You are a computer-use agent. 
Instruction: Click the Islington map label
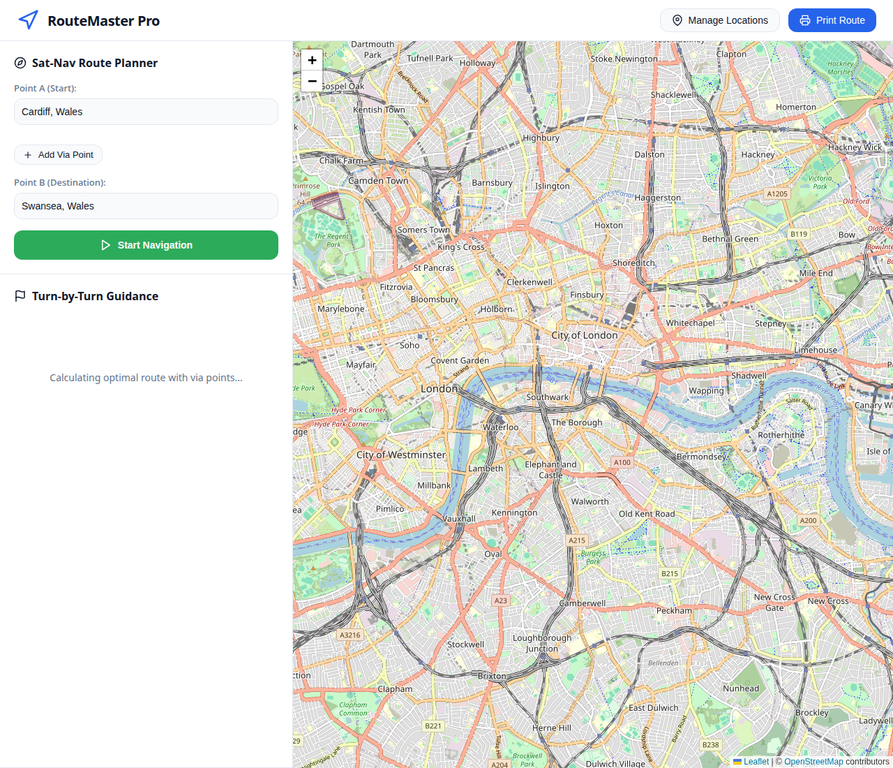[552, 186]
